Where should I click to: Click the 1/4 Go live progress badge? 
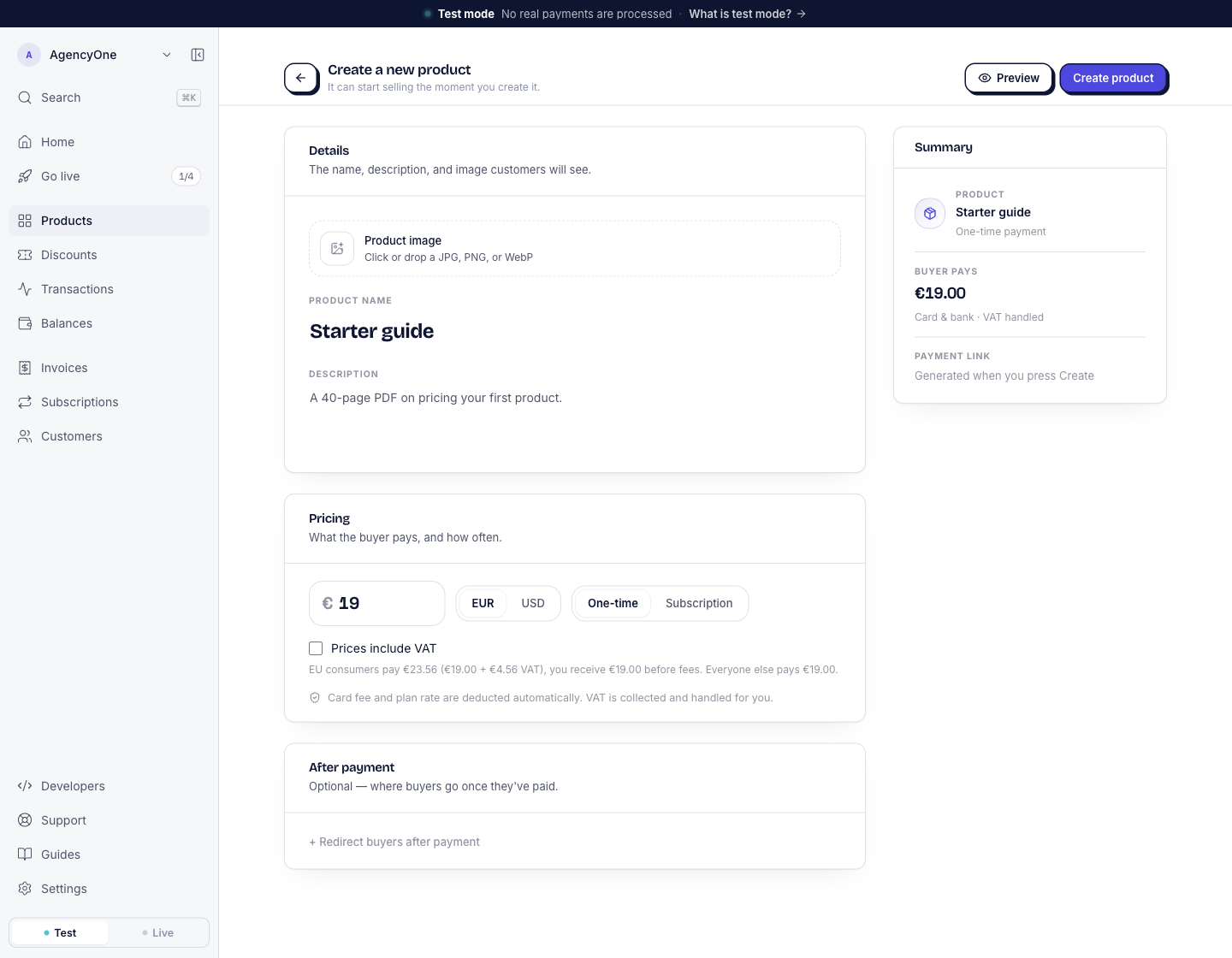(x=186, y=176)
